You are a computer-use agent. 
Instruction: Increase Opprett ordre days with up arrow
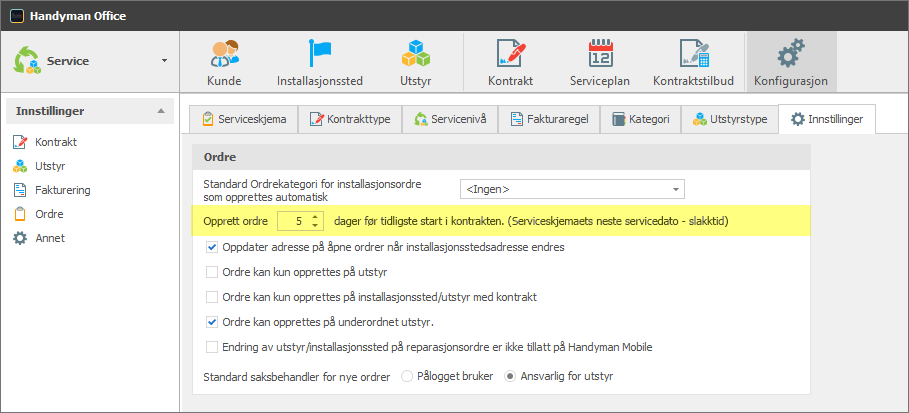[315, 217]
